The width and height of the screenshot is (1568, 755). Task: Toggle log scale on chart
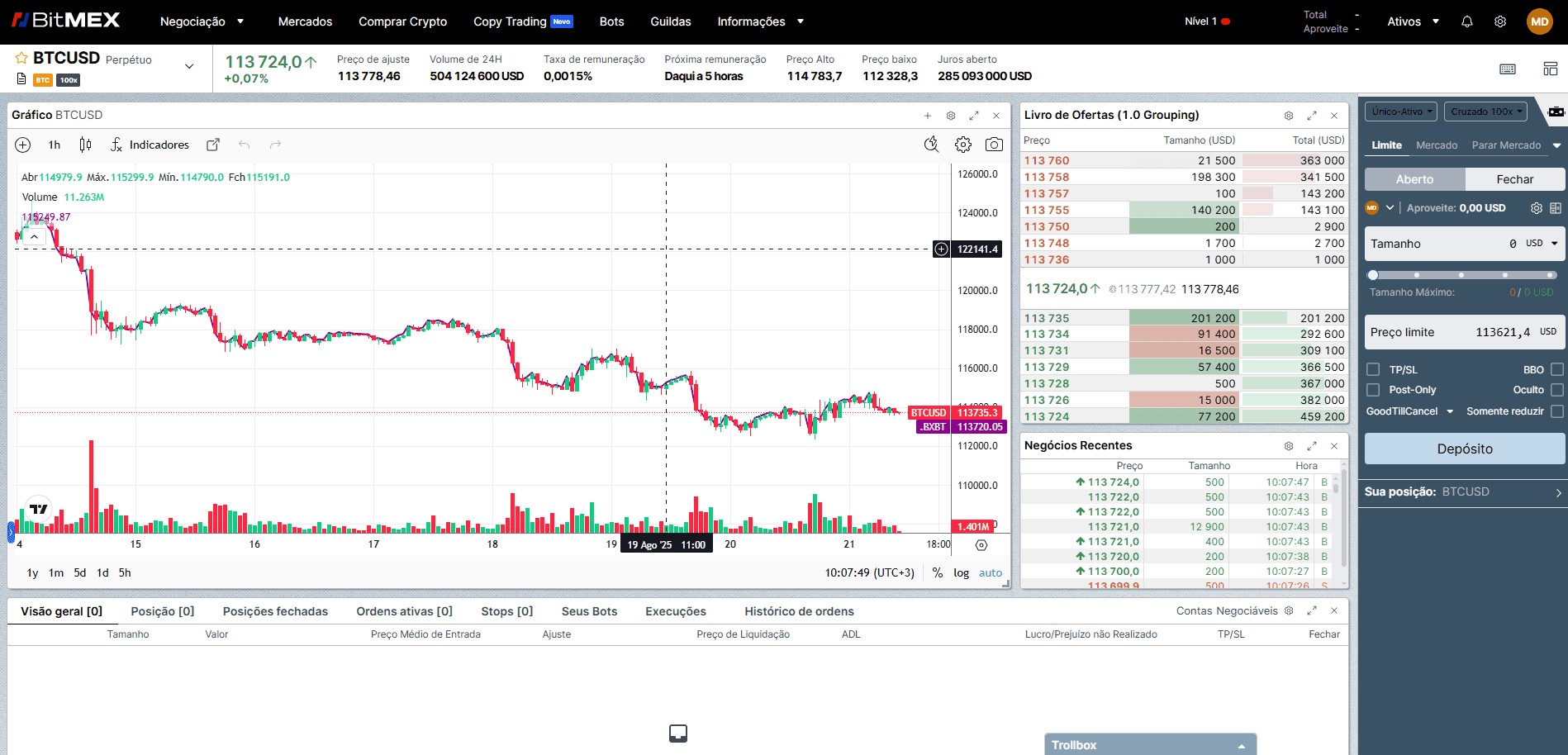(x=962, y=572)
